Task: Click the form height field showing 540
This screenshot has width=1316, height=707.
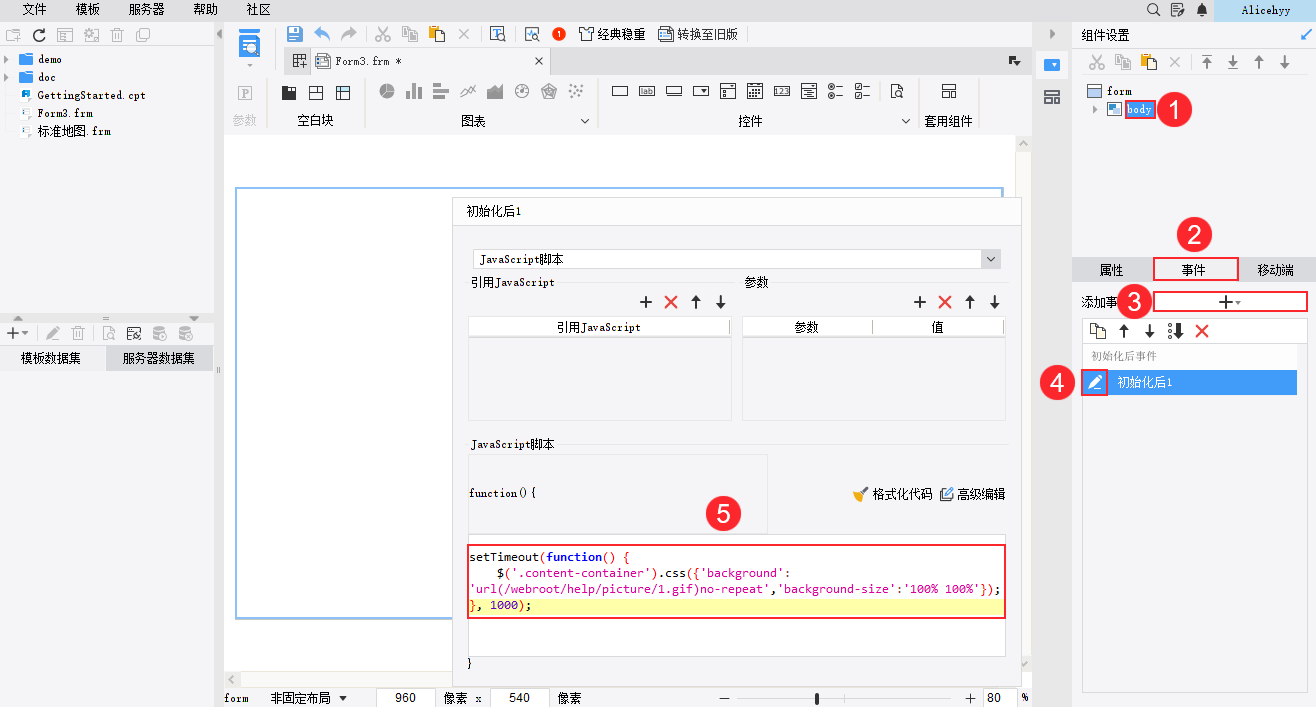Action: pyautogui.click(x=519, y=698)
